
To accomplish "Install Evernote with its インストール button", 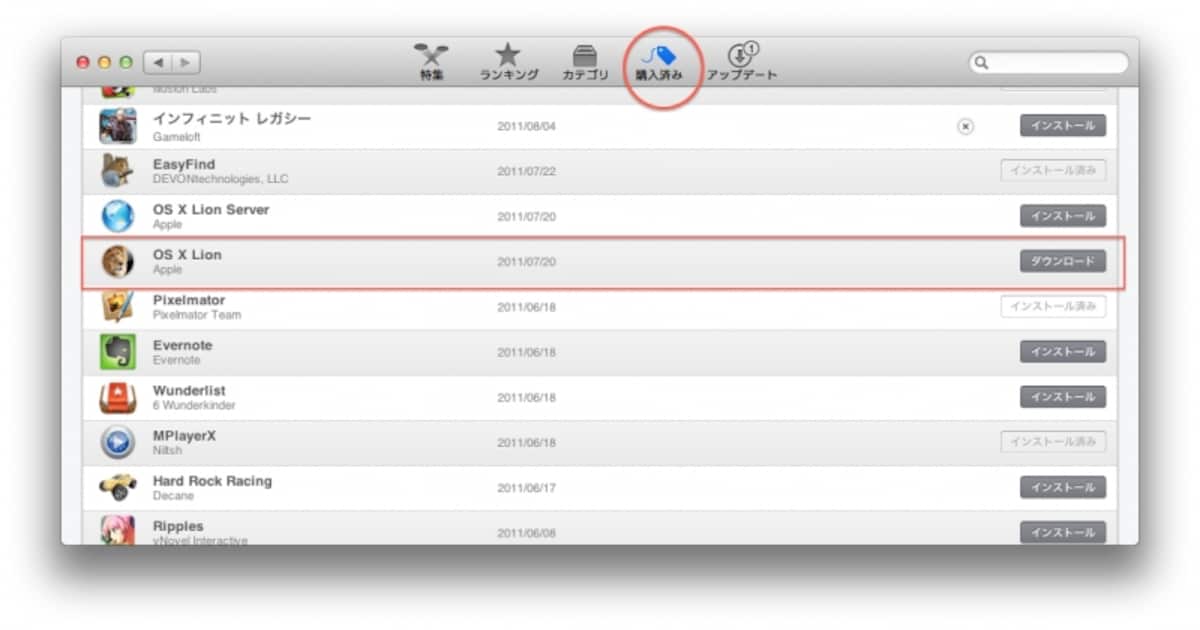I will tap(1063, 352).
